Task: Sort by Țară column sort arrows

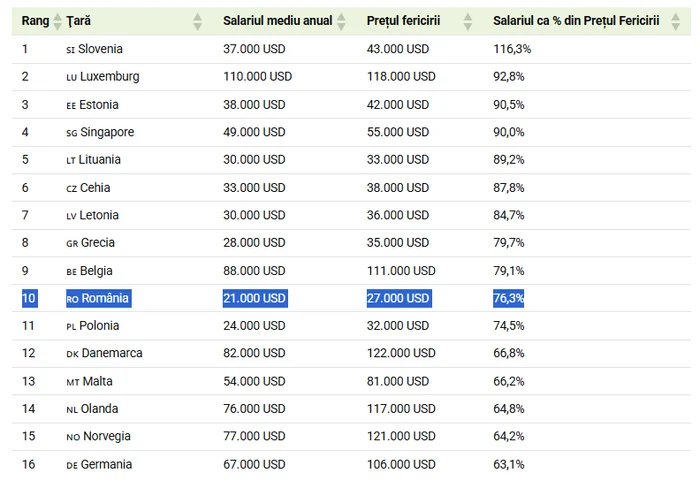Action: pyautogui.click(x=197, y=21)
